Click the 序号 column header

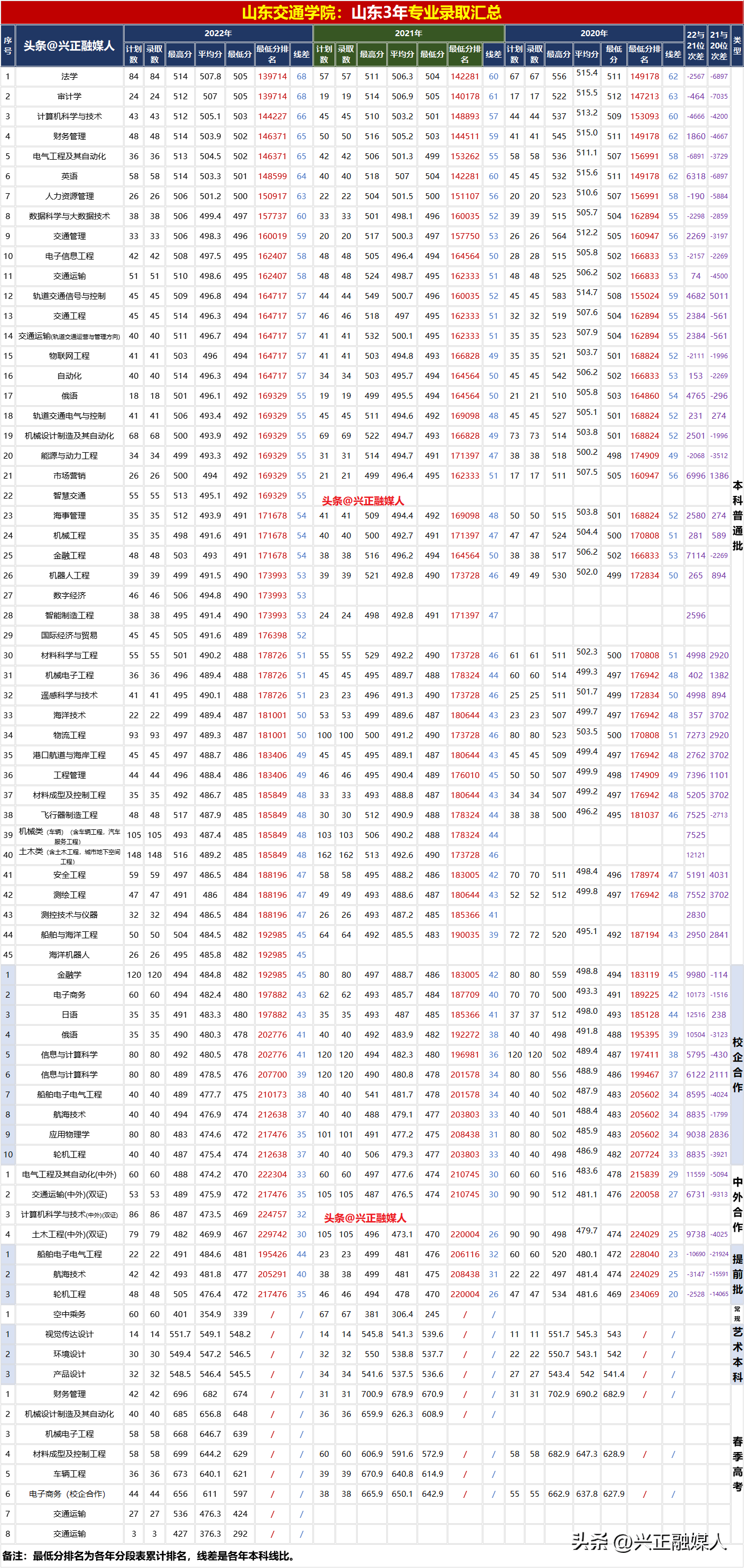(8, 46)
